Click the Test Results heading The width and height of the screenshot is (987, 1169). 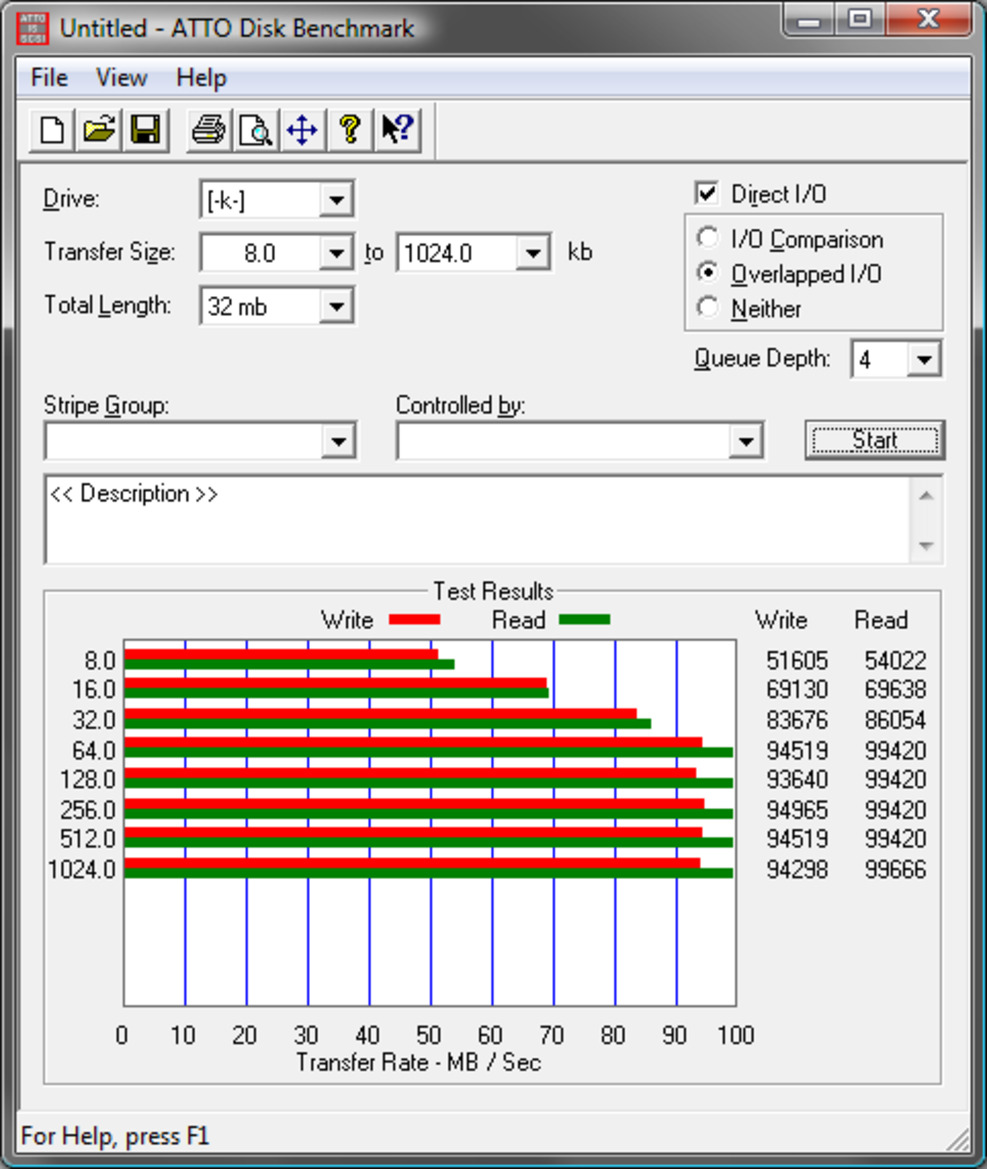[494, 591]
